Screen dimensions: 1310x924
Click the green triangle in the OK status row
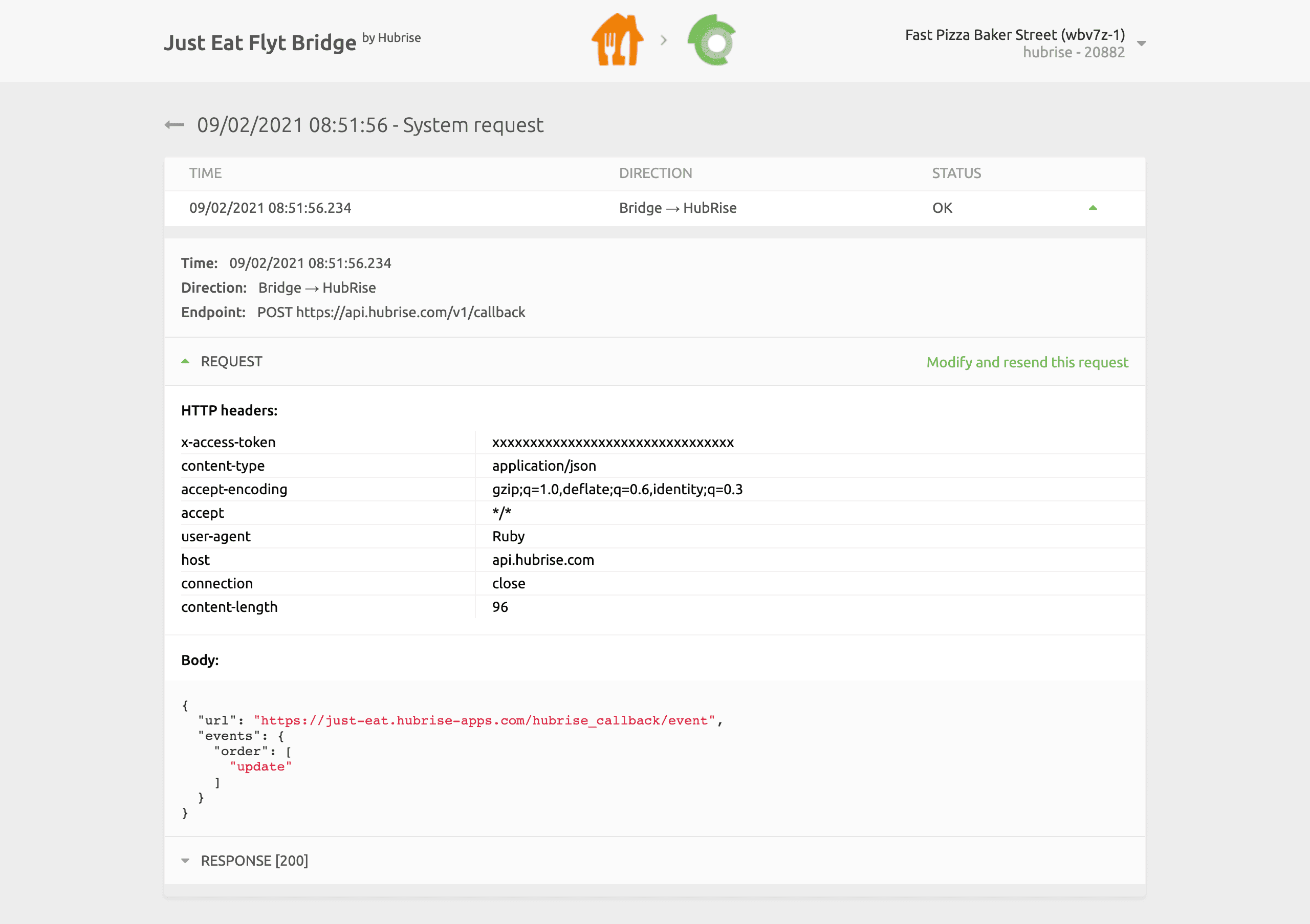(1093, 208)
